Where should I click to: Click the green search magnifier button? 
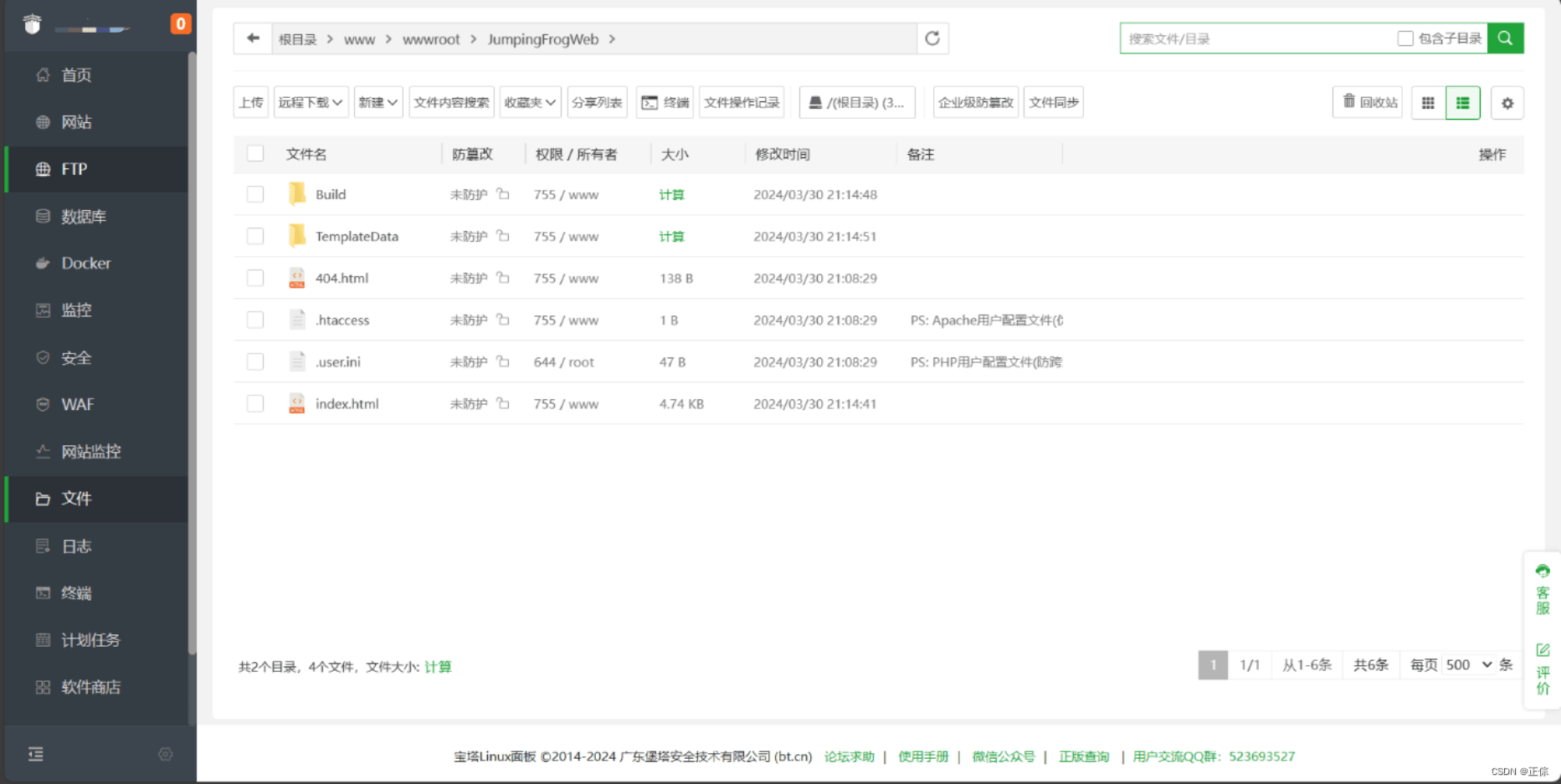[x=1504, y=38]
